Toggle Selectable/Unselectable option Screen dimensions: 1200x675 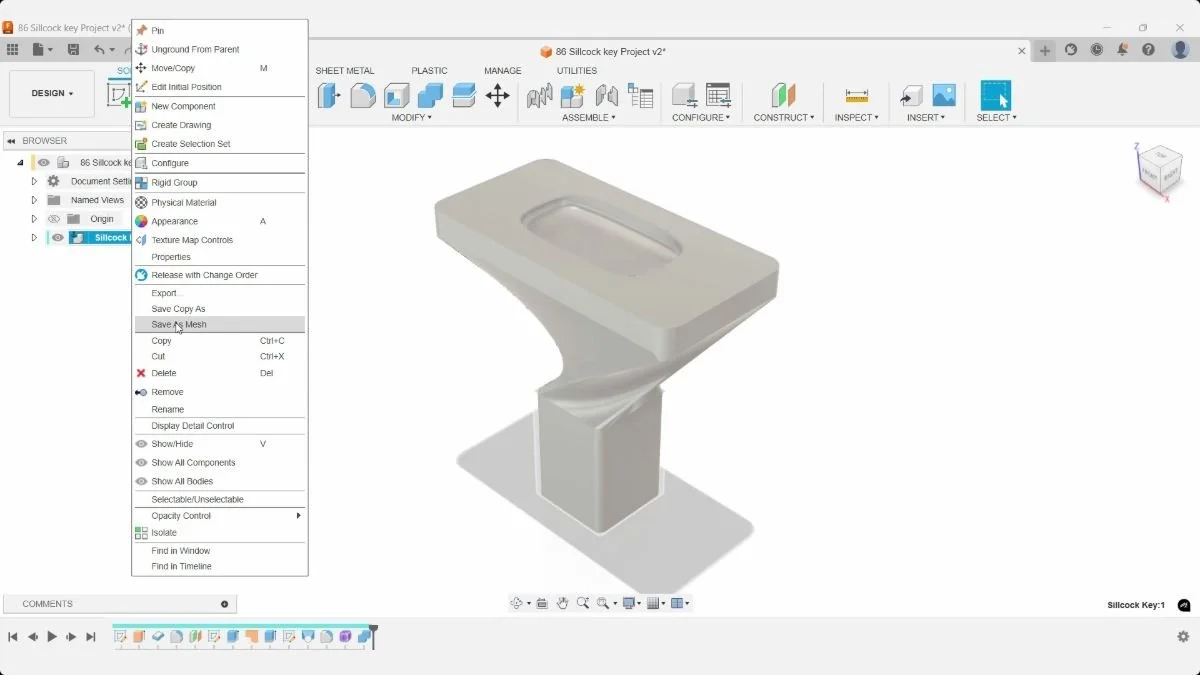coord(220,499)
